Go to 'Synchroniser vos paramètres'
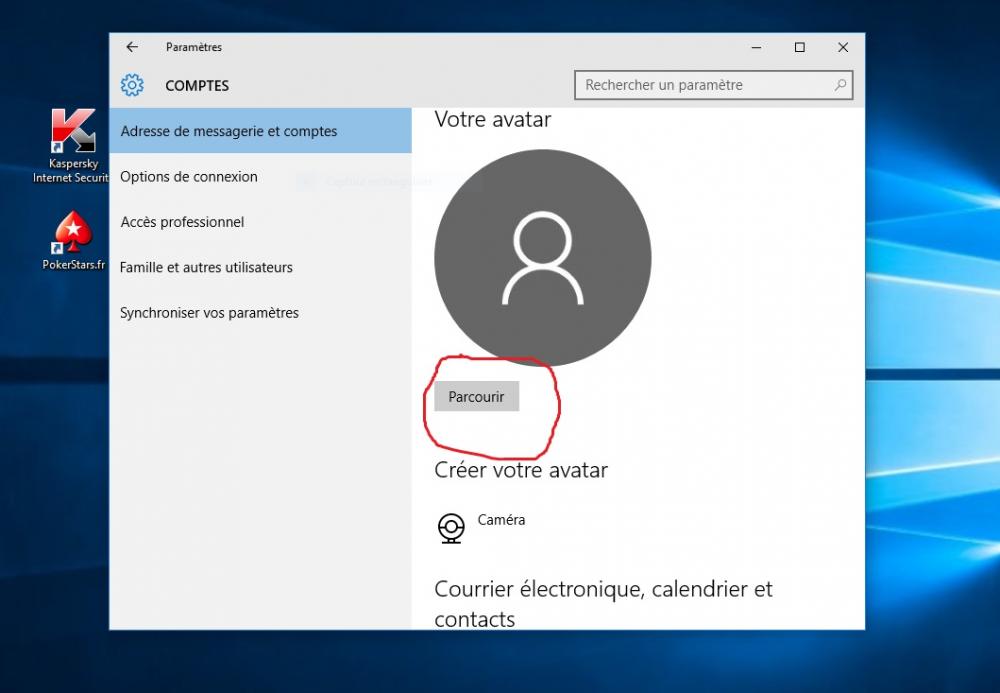 coord(209,313)
